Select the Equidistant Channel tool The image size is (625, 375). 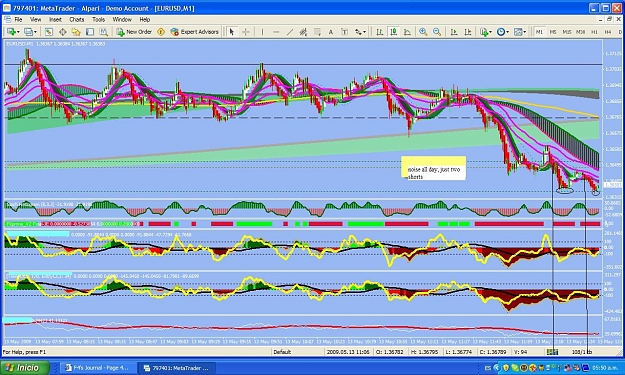click(303, 32)
